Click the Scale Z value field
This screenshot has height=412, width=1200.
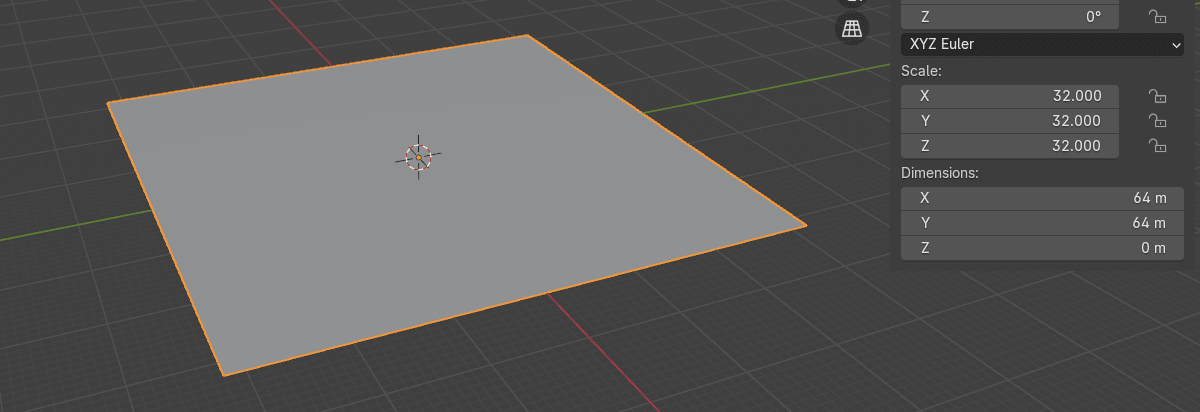pos(1009,146)
